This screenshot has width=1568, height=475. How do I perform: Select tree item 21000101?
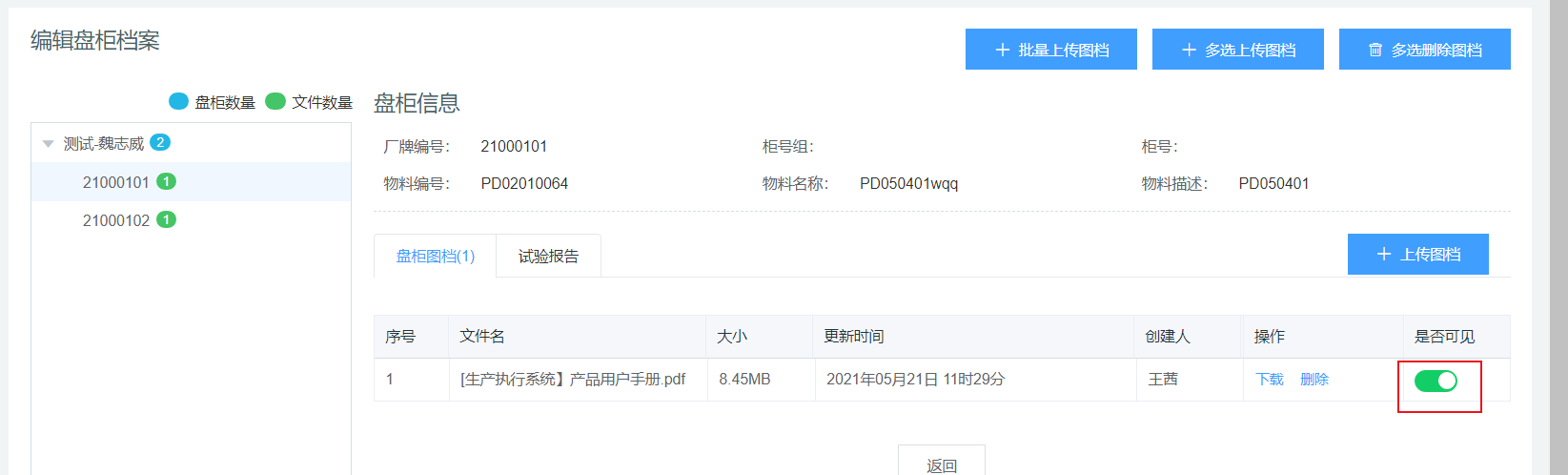(115, 182)
